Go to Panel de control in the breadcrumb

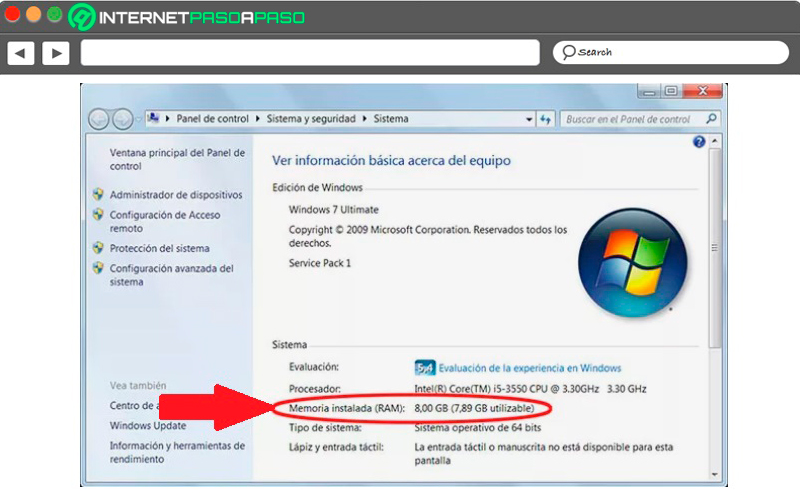point(212,119)
